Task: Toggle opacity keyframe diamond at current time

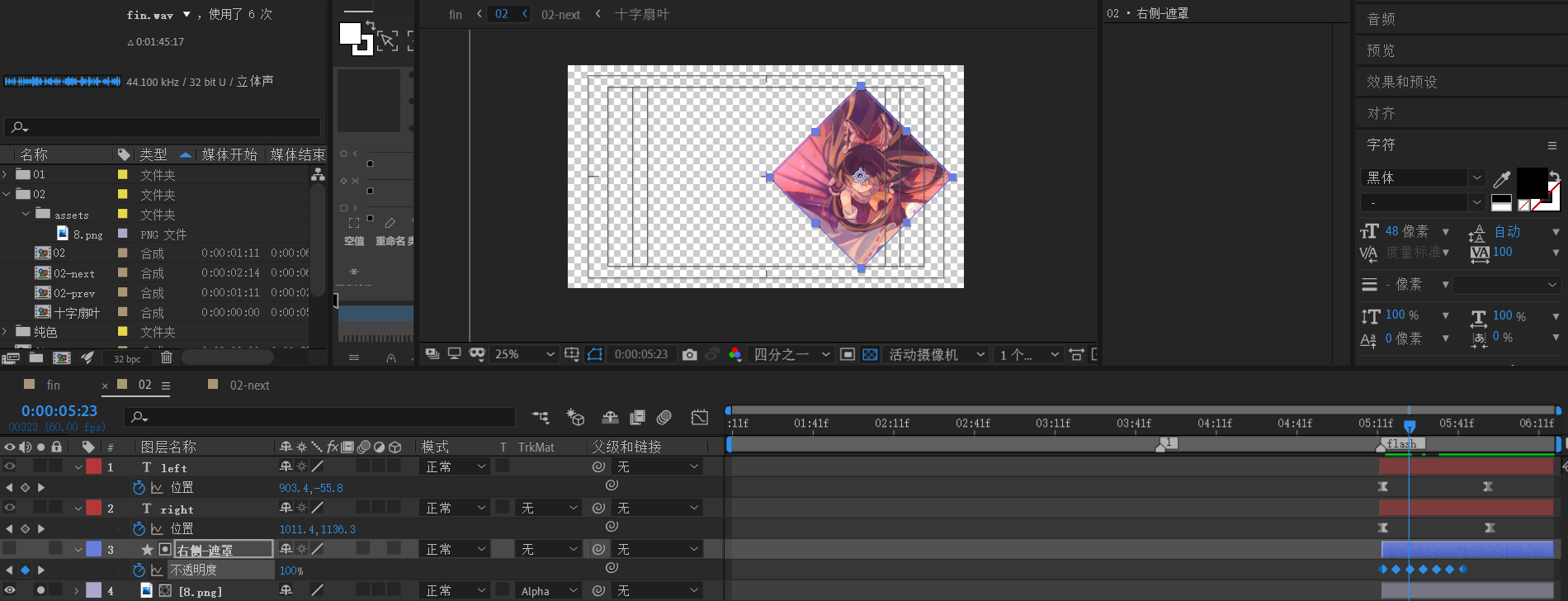Action: [25, 570]
